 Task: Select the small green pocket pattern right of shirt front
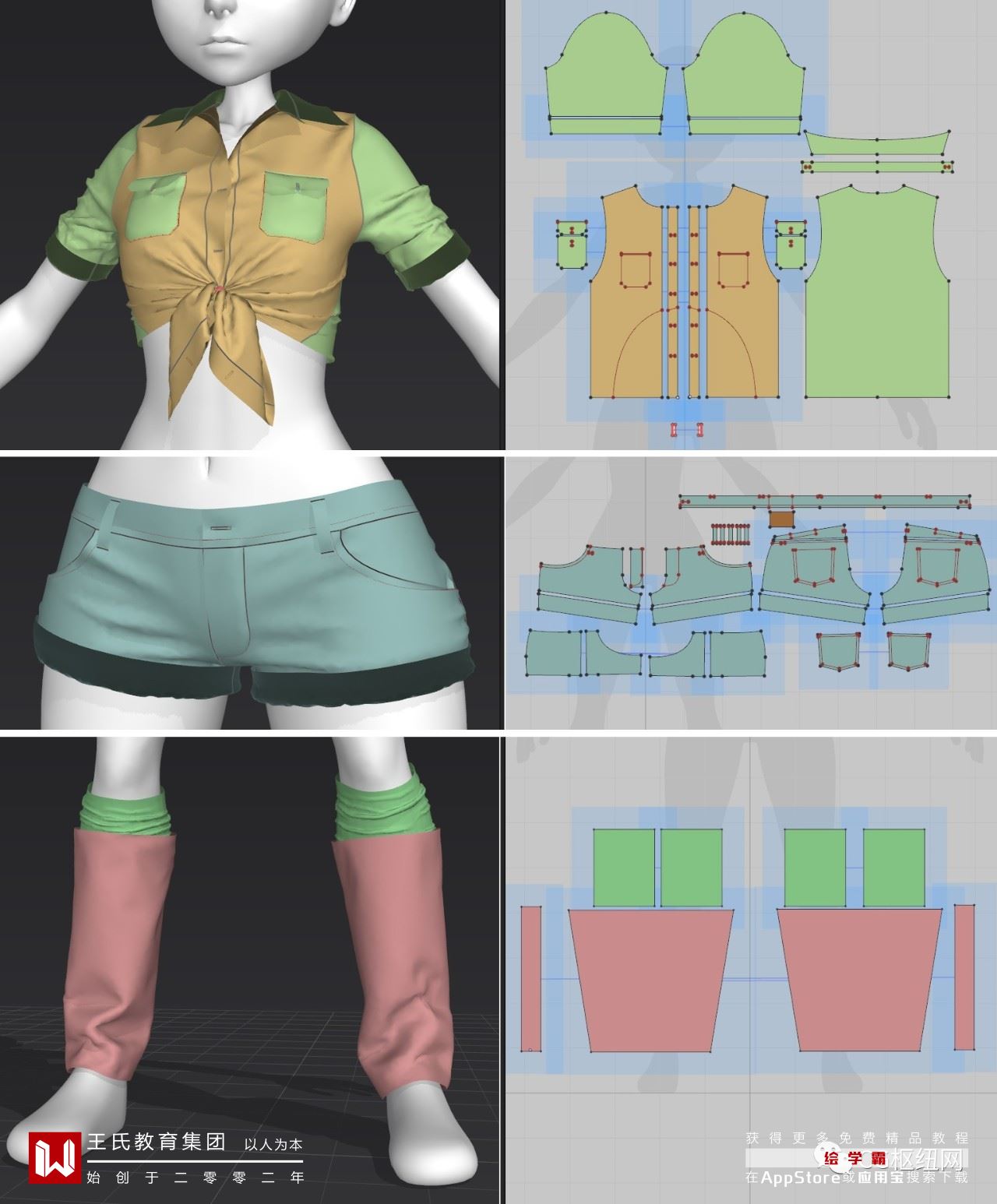point(791,245)
